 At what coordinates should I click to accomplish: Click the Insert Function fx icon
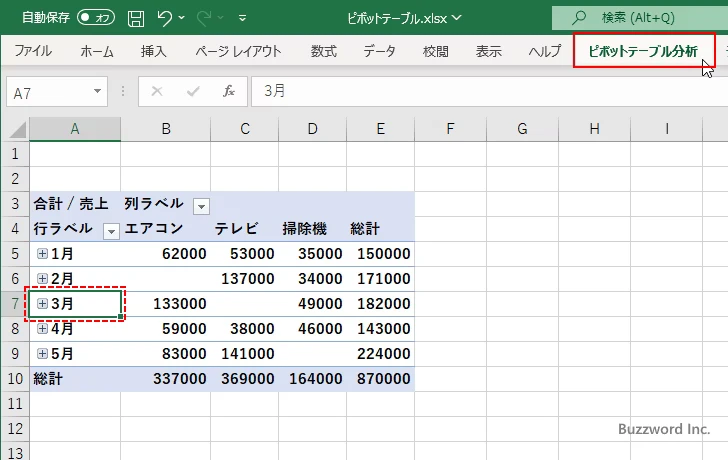[x=229, y=92]
